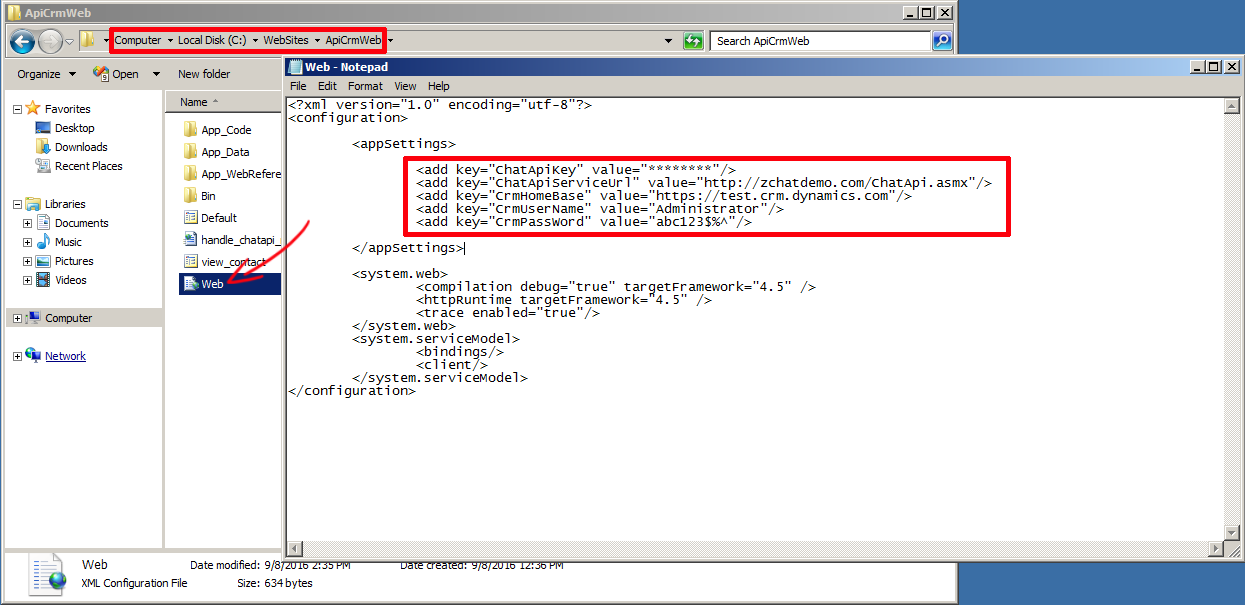Expand the Documents library node
Screen dimensions: 1245x605
[27, 223]
